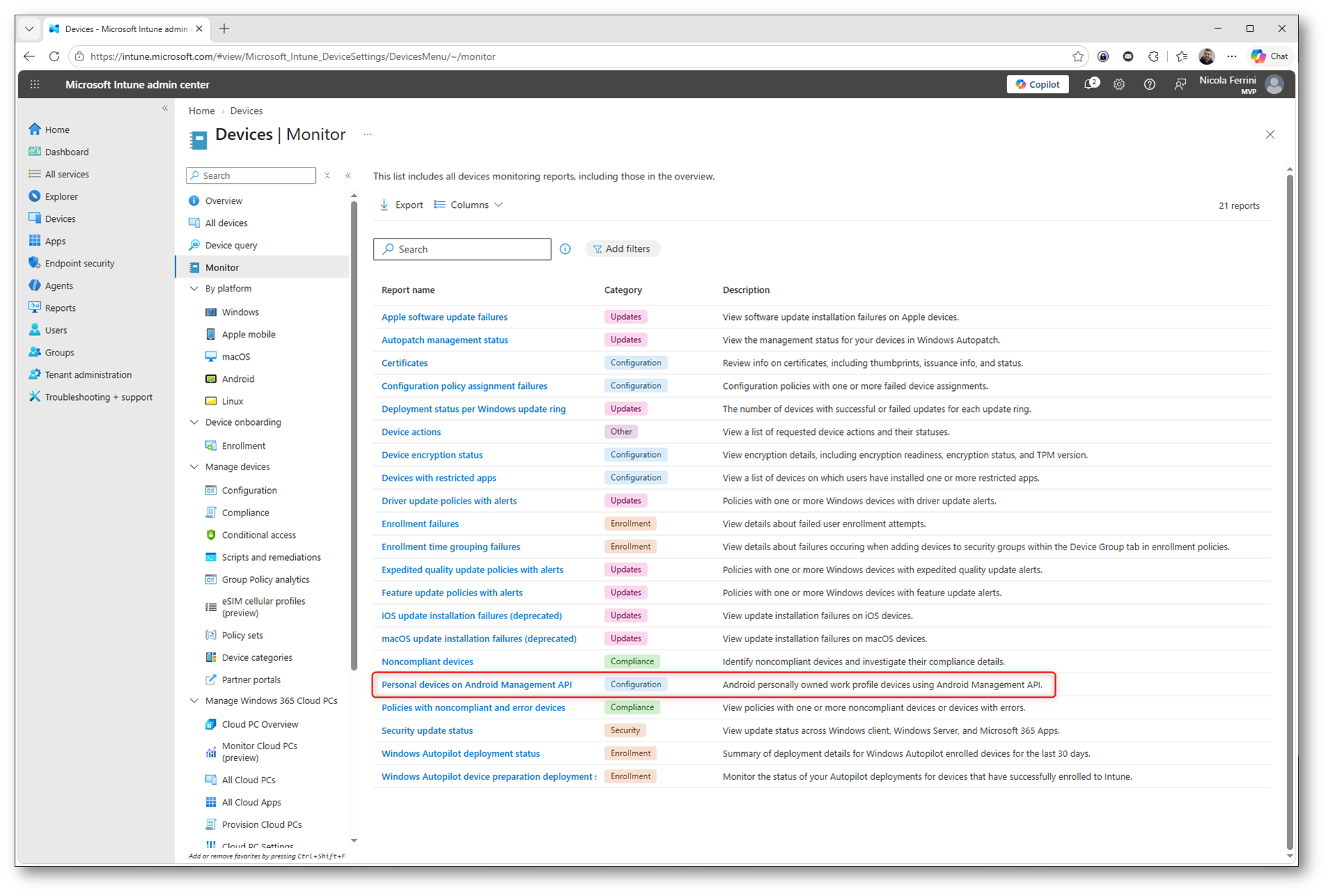Open Personal devices on Android Management API
The height and width of the screenshot is (896, 1328).
[476, 685]
